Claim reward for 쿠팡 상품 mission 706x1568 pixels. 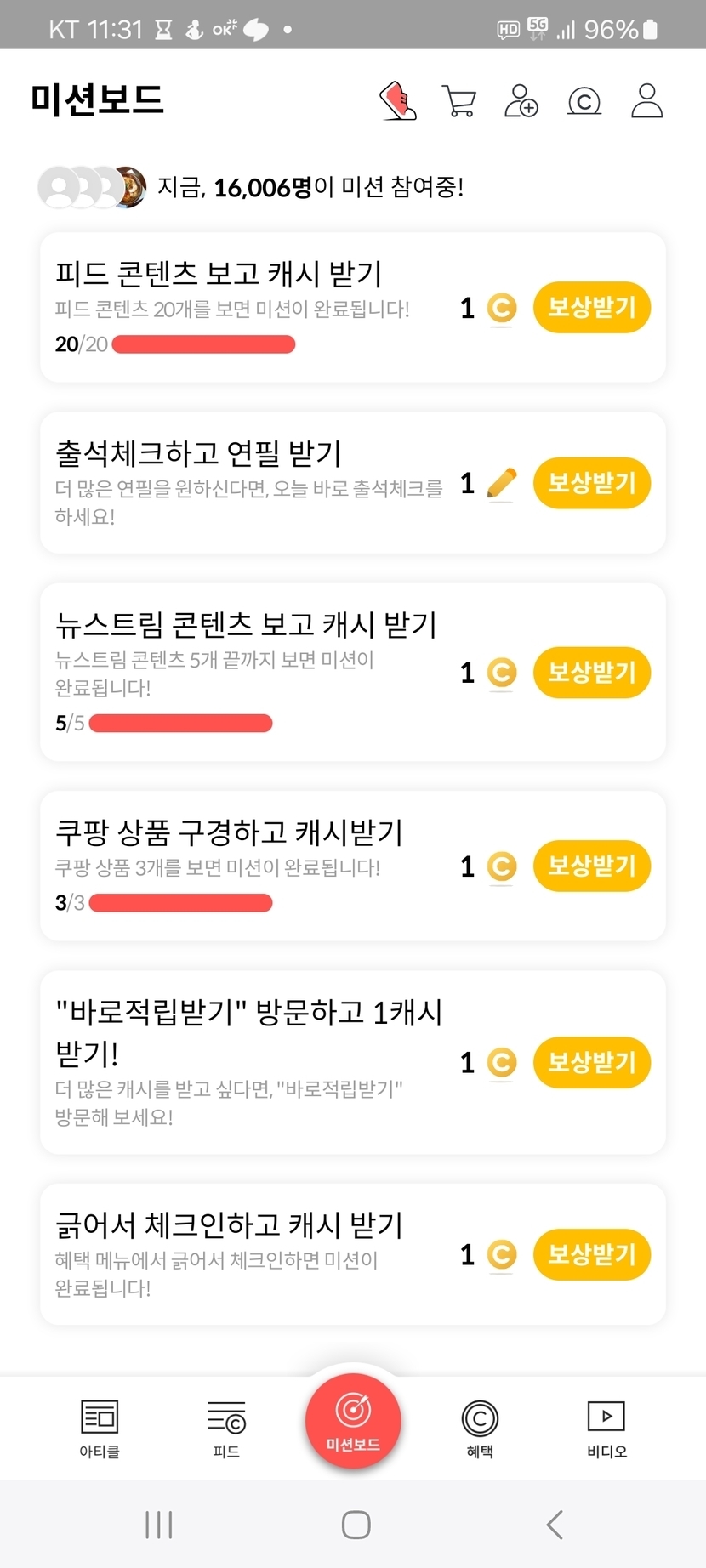pyautogui.click(x=592, y=866)
